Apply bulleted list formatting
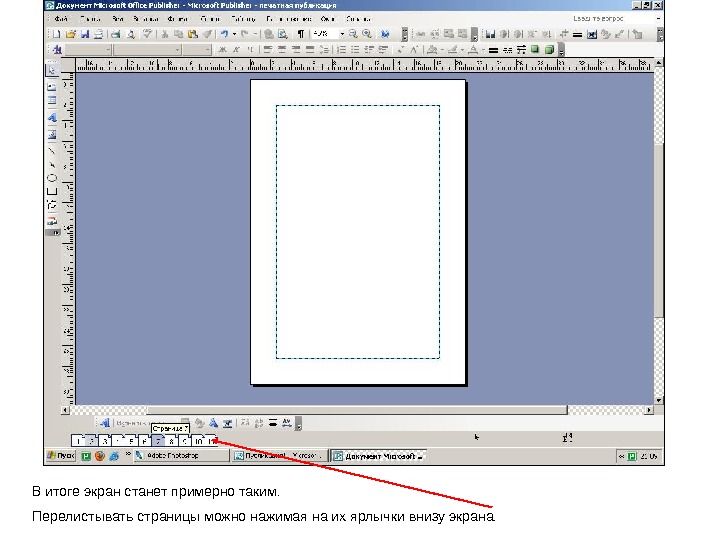This screenshot has height=540, width=720. click(x=355, y=50)
